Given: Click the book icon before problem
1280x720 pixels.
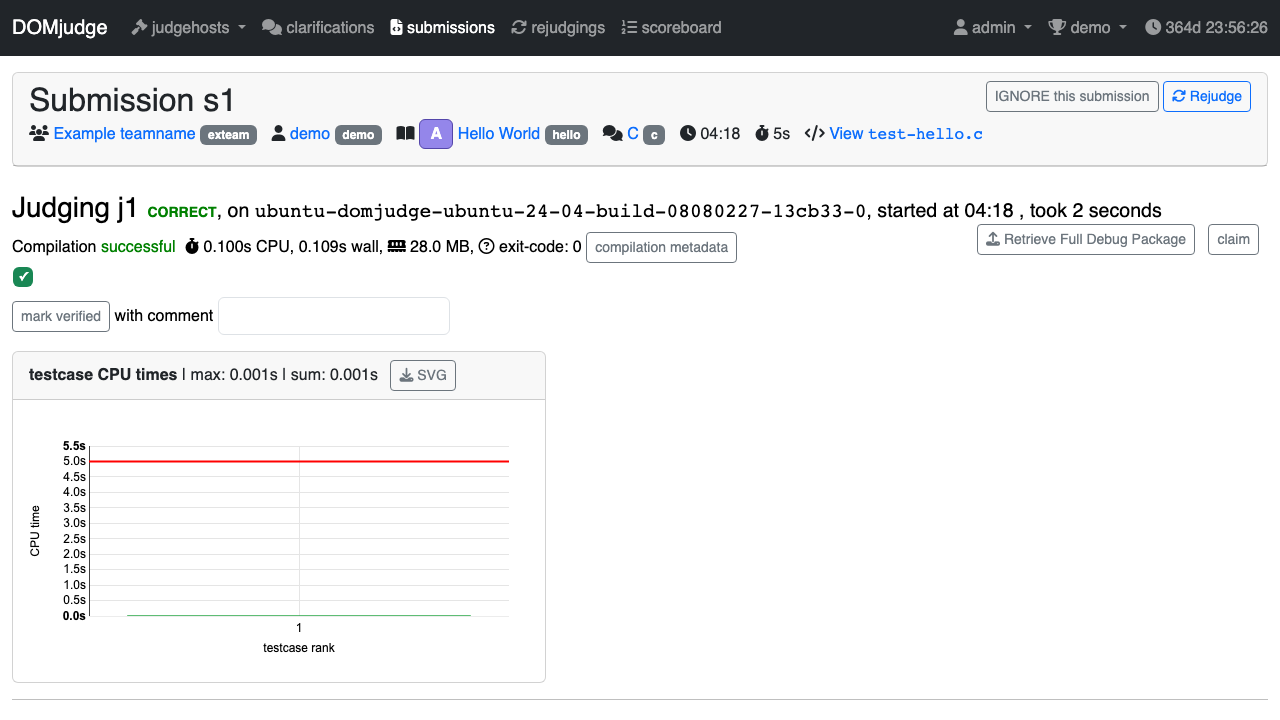Looking at the screenshot, I should [405, 133].
